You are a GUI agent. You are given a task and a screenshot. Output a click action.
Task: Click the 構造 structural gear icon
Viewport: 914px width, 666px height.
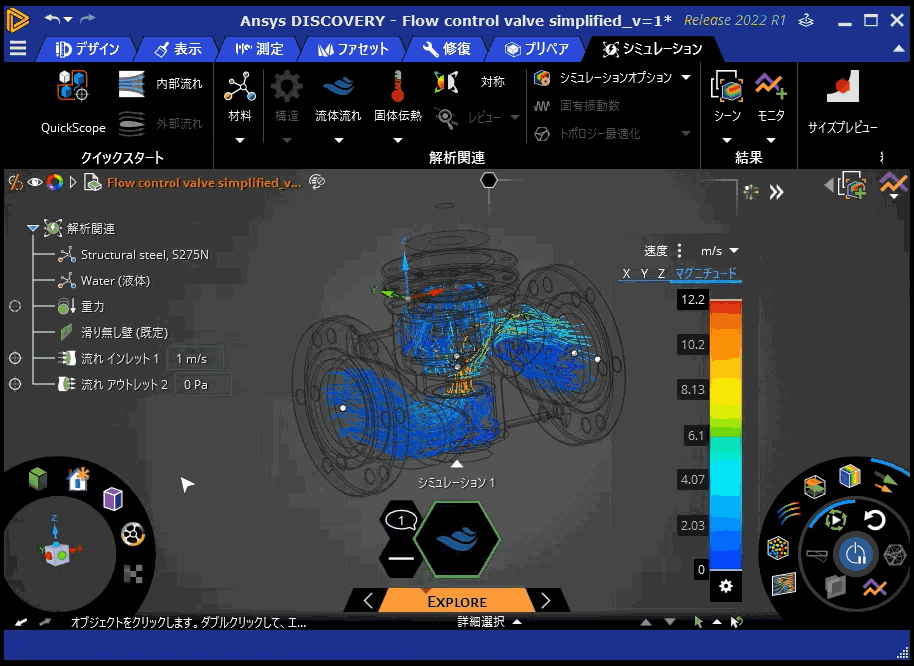(286, 86)
